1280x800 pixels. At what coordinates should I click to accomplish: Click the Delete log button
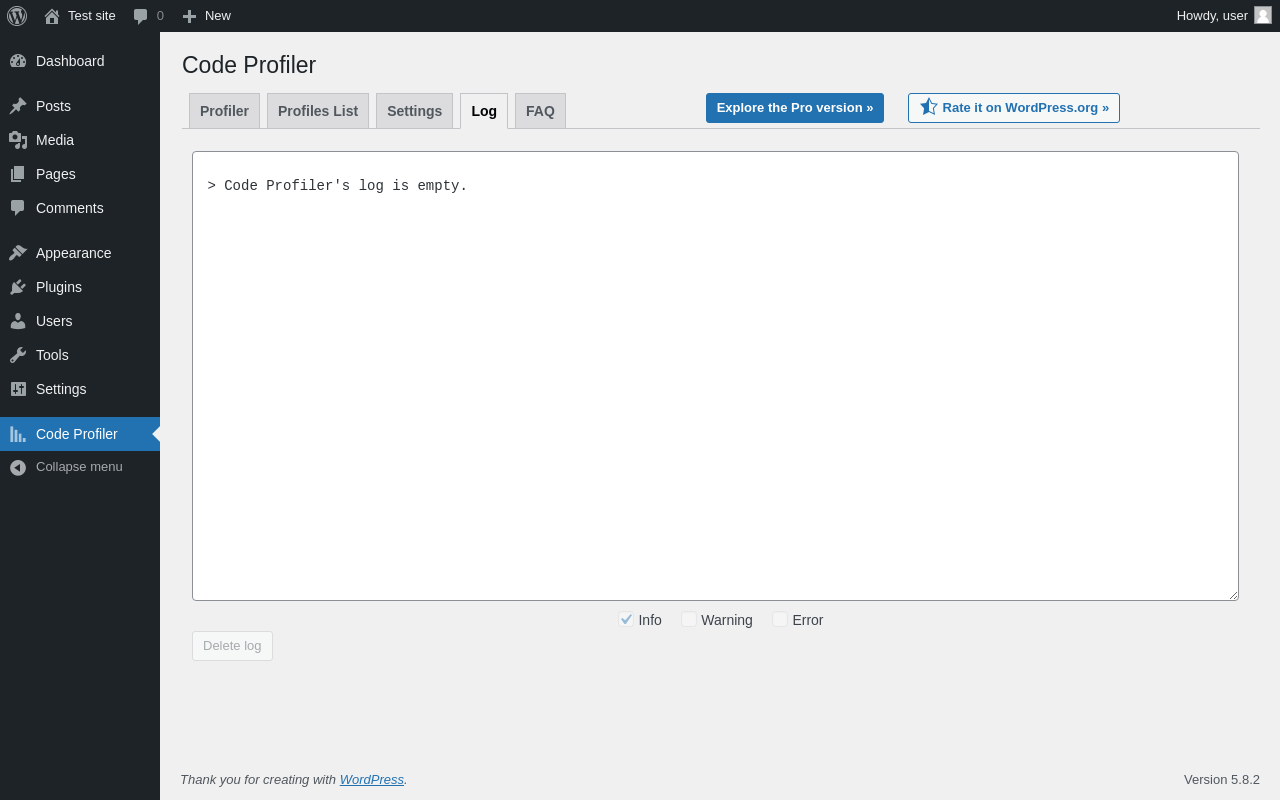tap(232, 646)
